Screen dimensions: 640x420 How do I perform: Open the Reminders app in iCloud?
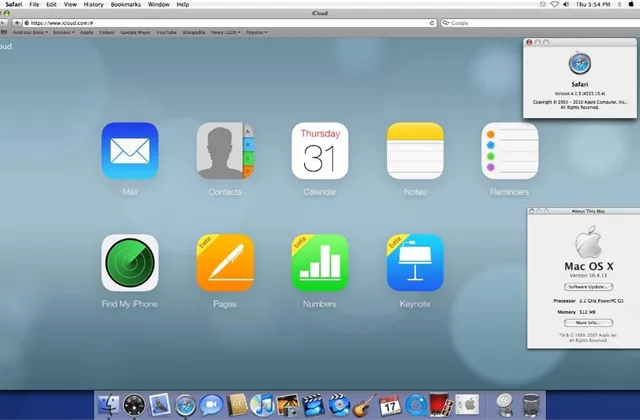point(510,151)
